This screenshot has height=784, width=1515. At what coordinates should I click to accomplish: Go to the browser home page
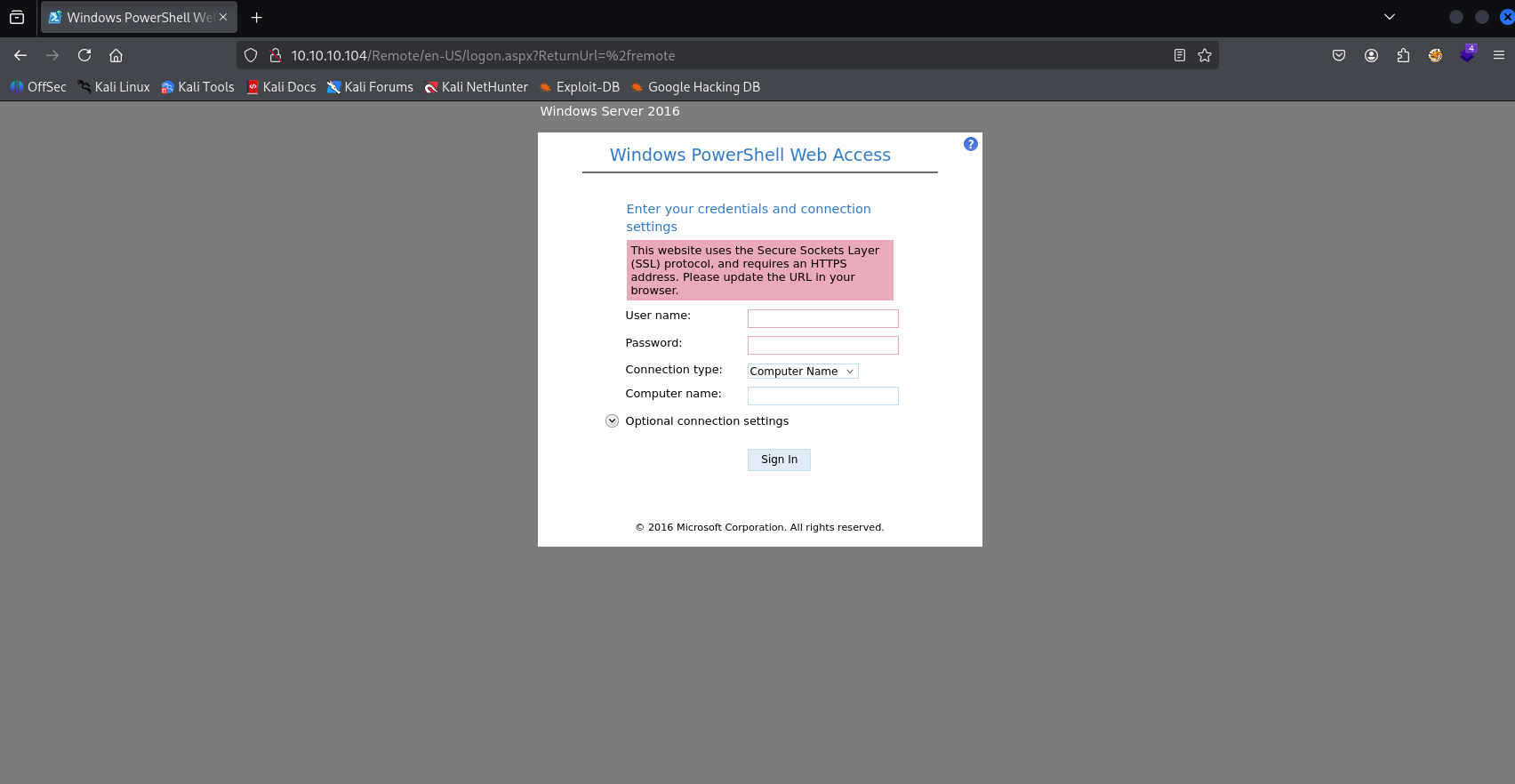pyautogui.click(x=116, y=55)
